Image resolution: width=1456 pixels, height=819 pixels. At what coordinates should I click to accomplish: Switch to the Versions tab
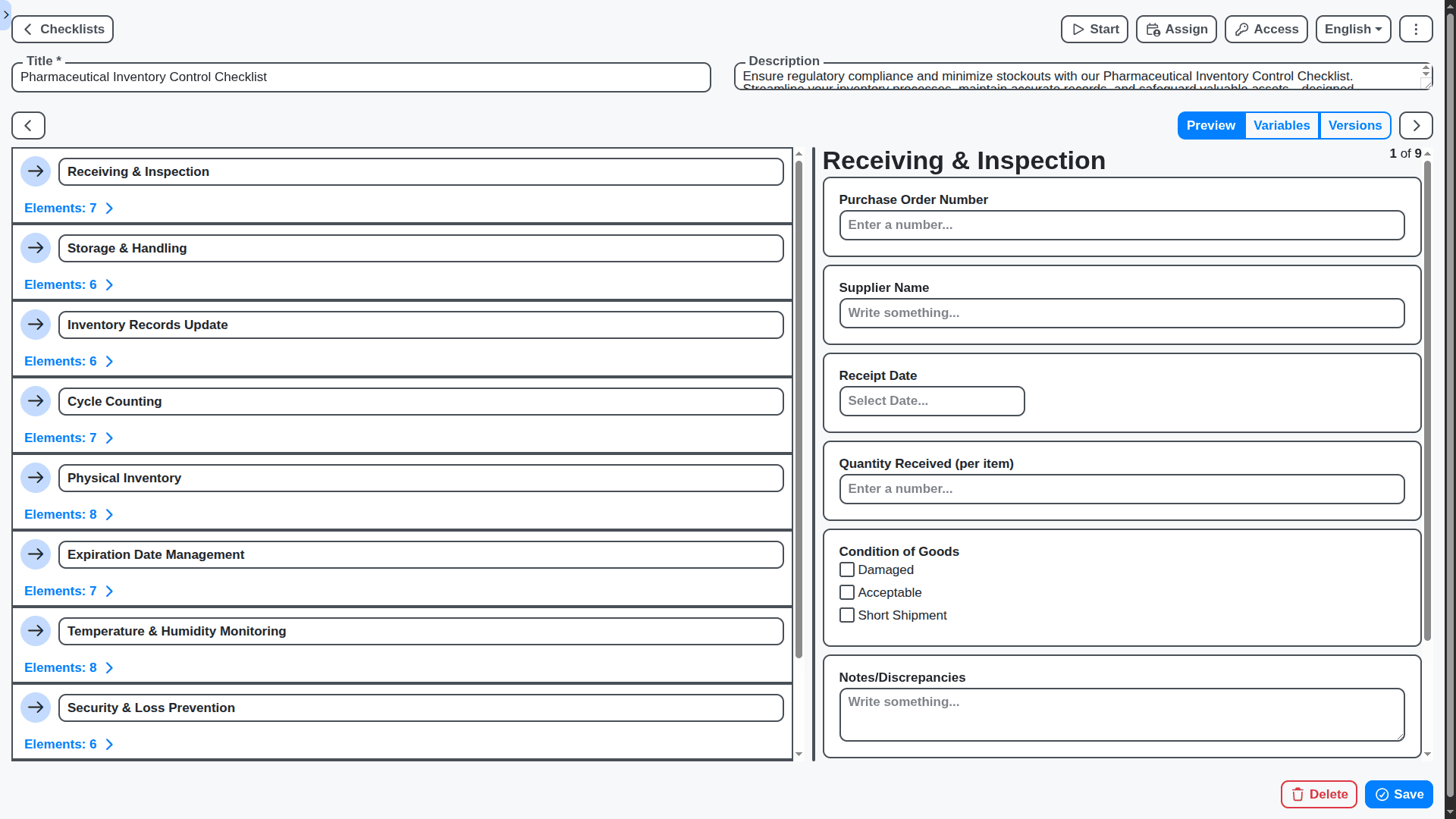[x=1355, y=125]
